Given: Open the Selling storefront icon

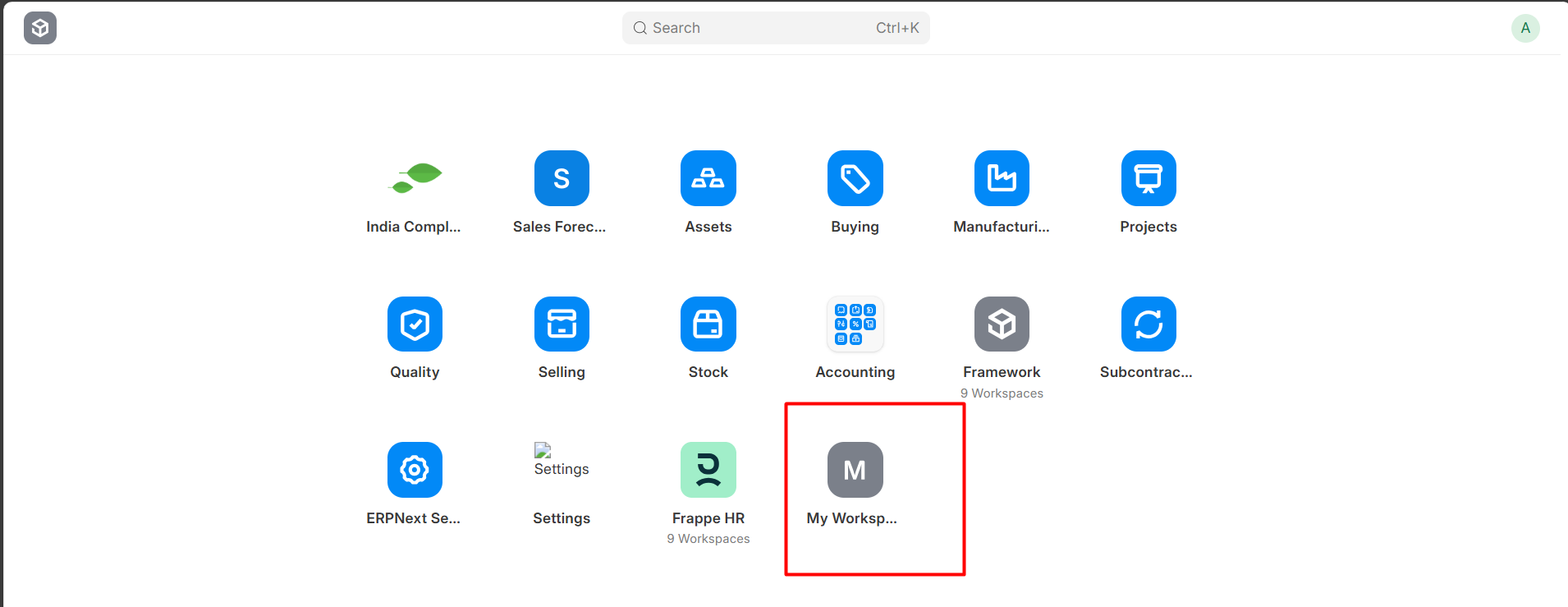Looking at the screenshot, I should click(x=562, y=324).
